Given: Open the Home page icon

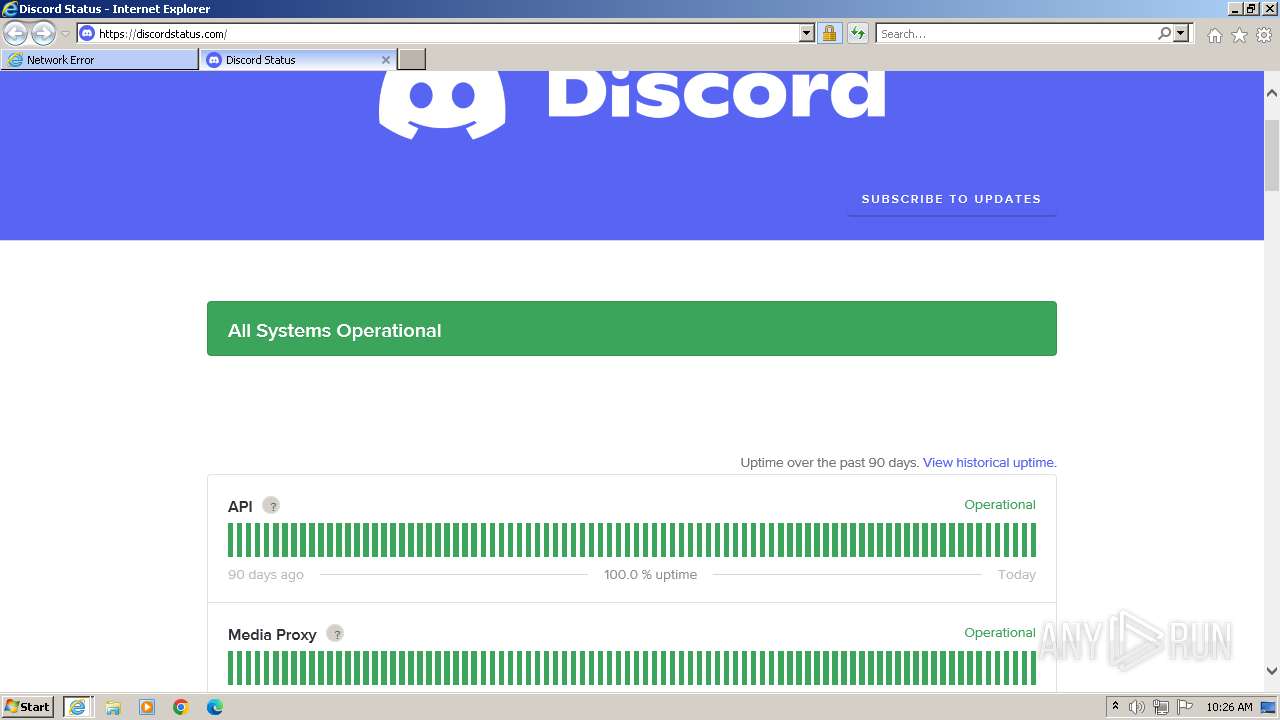Looking at the screenshot, I should click(1214, 35).
